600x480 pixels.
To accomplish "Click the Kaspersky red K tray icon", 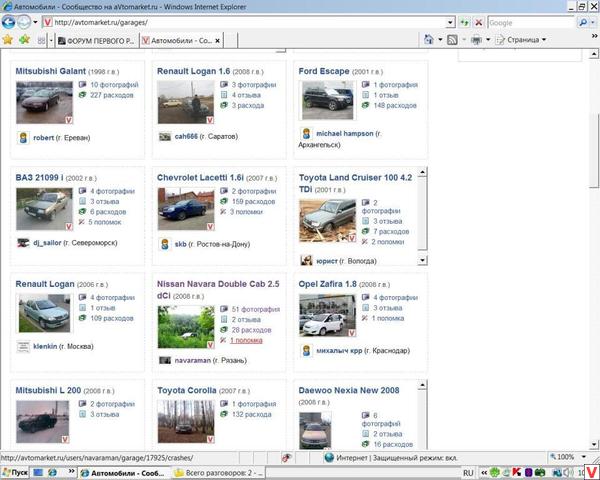I will coord(517,473).
